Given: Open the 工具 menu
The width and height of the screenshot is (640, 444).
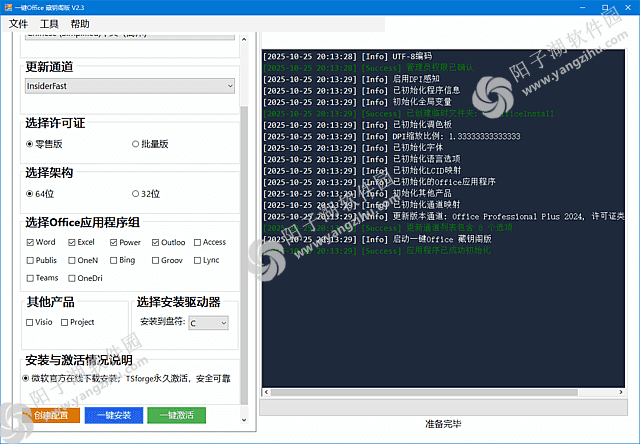Looking at the screenshot, I should (49, 24).
